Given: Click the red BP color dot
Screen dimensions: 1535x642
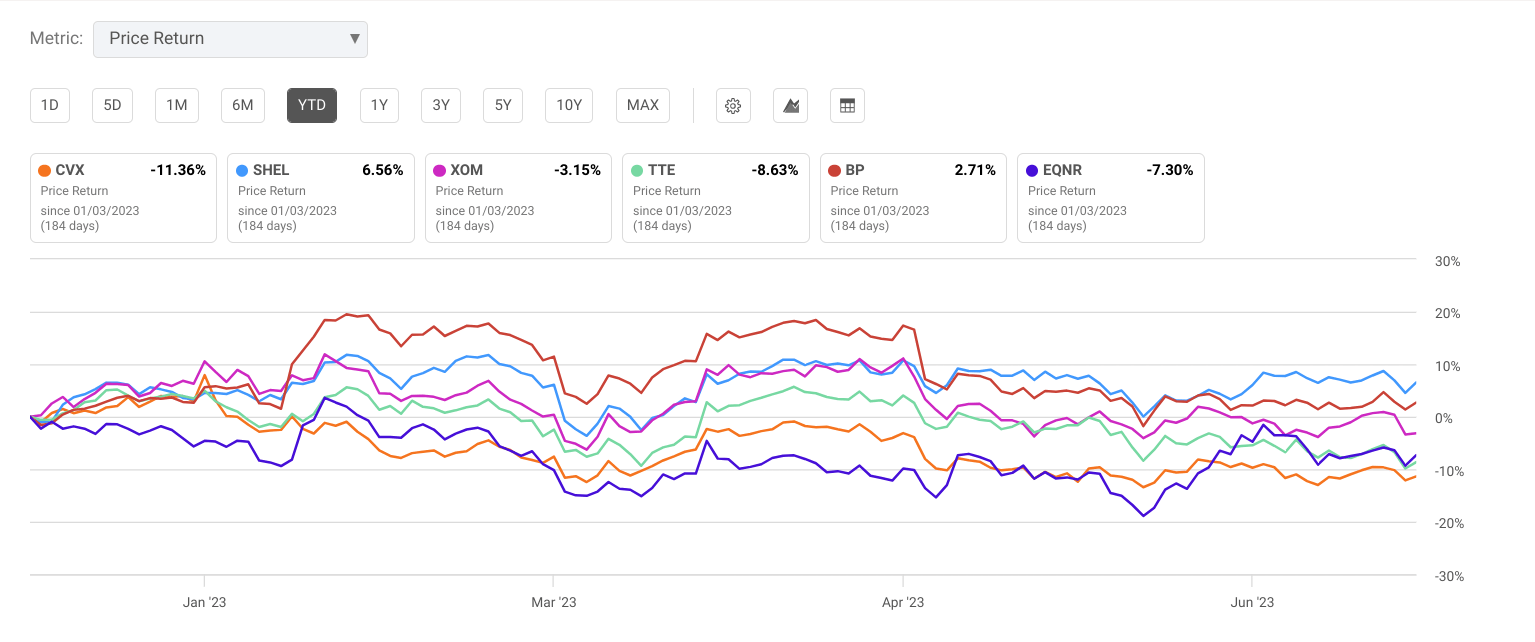Looking at the screenshot, I should point(833,170).
